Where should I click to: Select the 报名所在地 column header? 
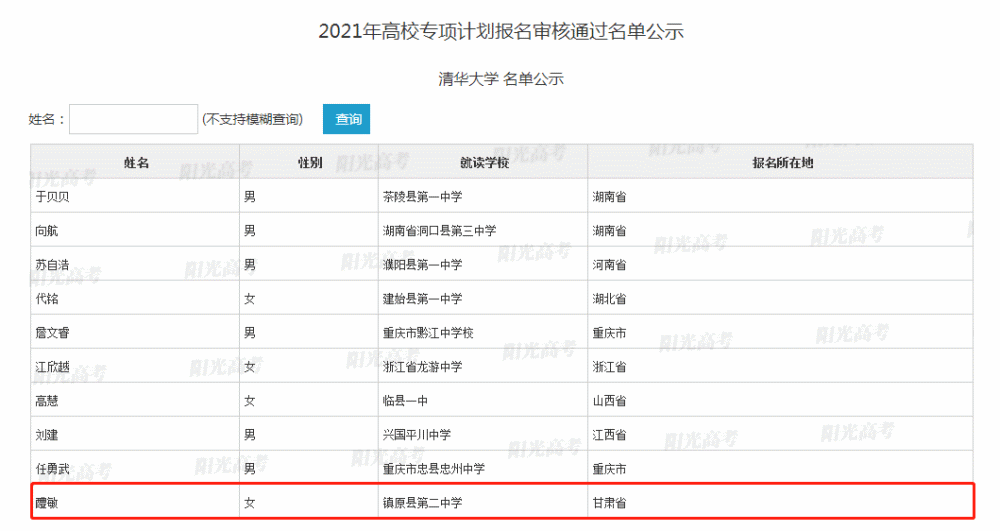pyautogui.click(x=783, y=163)
